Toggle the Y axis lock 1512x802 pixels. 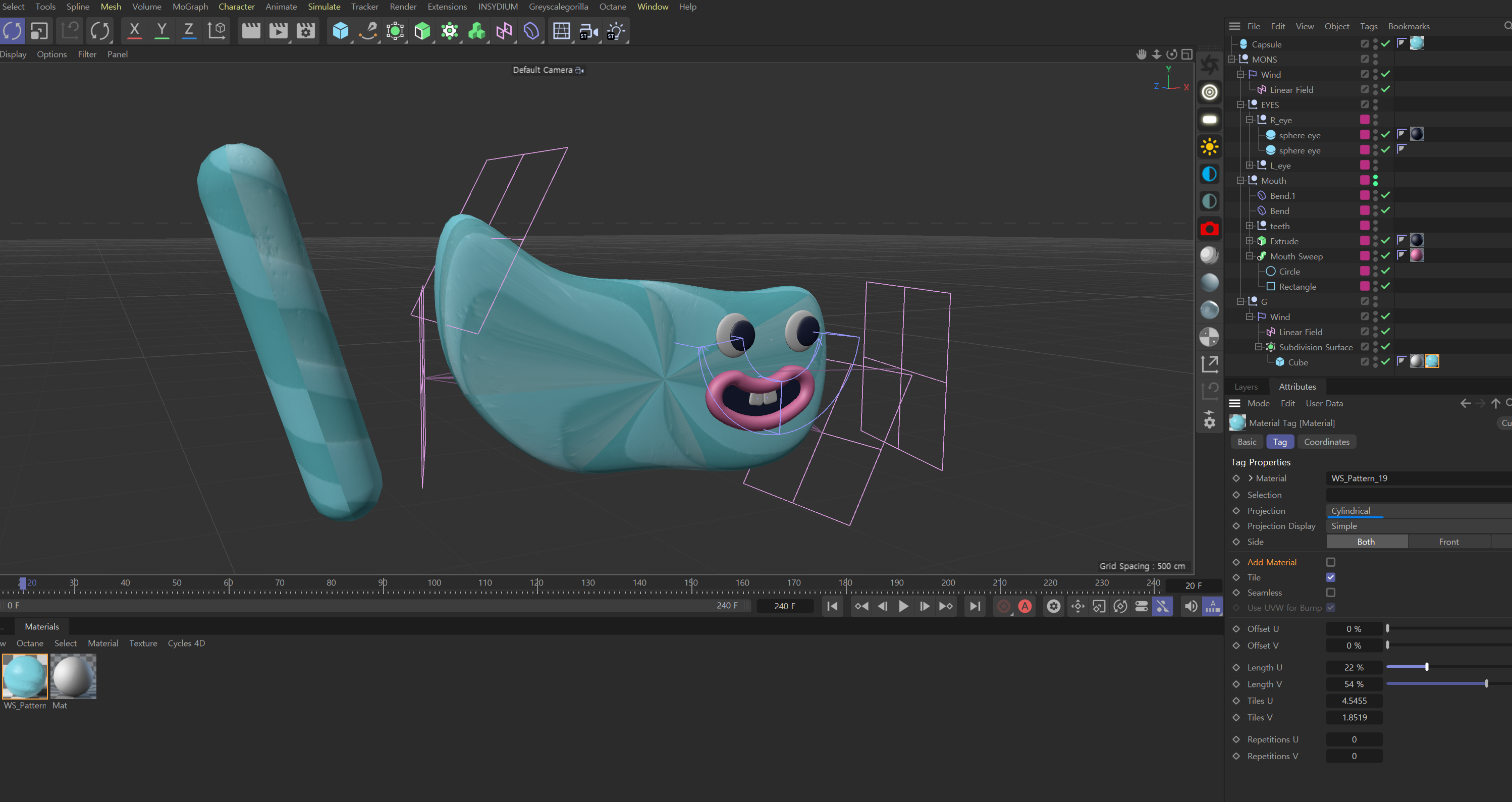point(161,30)
